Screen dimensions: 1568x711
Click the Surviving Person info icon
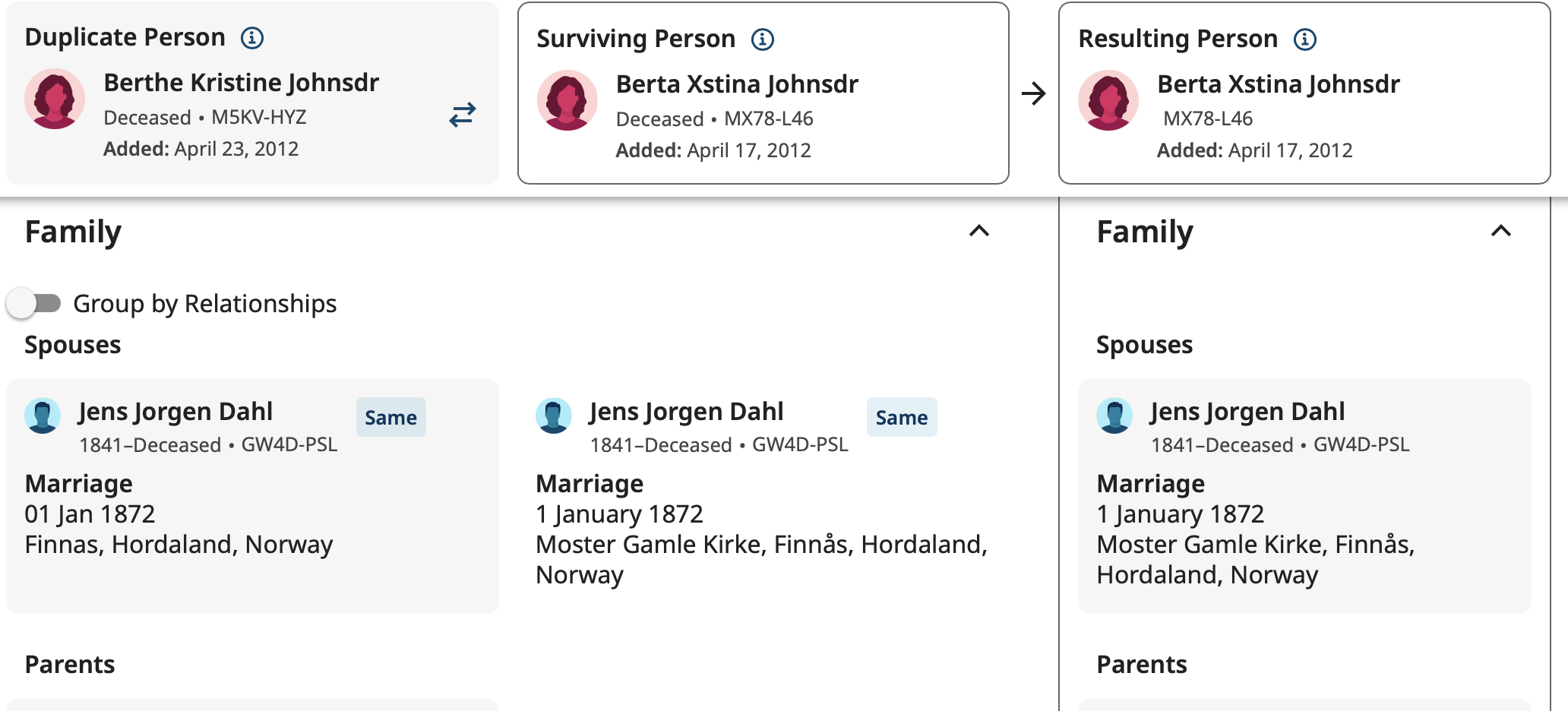pos(762,39)
